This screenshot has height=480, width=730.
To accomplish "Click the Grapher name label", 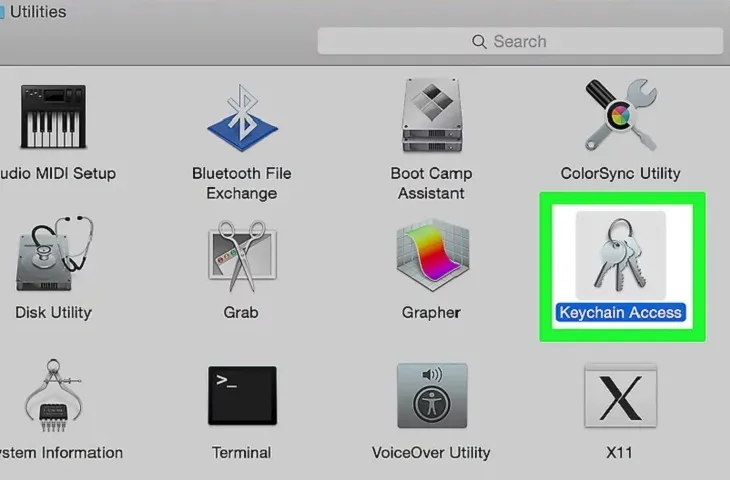I will [431, 312].
